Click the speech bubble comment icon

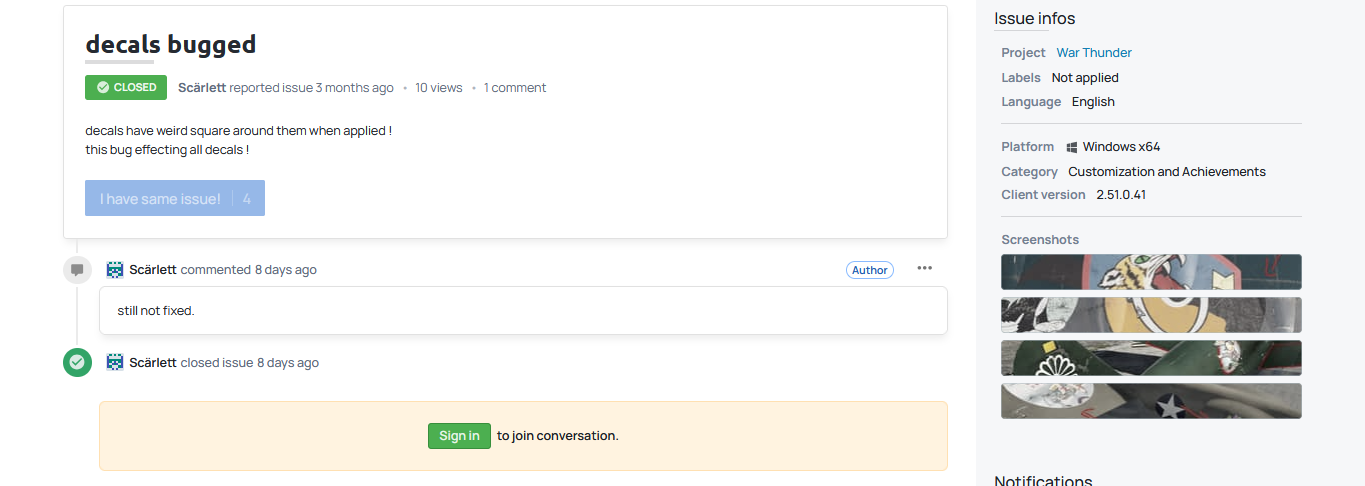[x=77, y=270]
